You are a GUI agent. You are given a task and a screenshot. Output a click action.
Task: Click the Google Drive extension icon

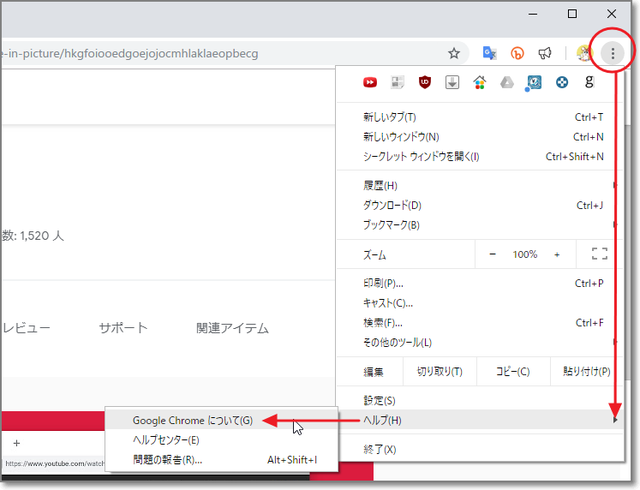point(507,83)
